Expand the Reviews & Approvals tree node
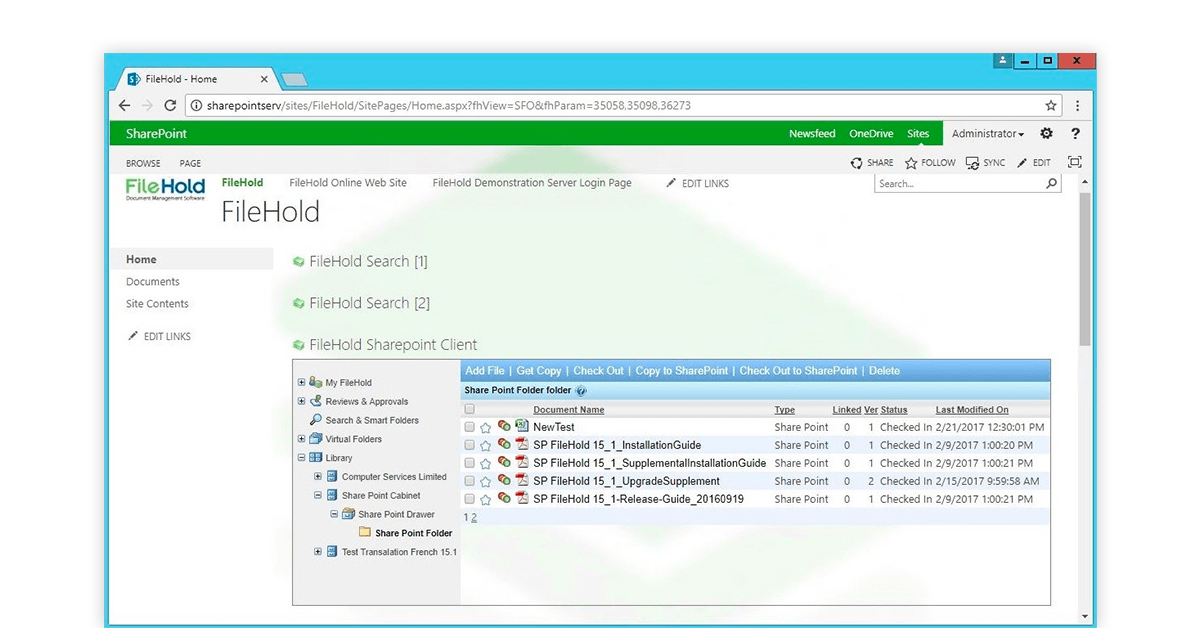The height and width of the screenshot is (628, 1200). click(302, 401)
